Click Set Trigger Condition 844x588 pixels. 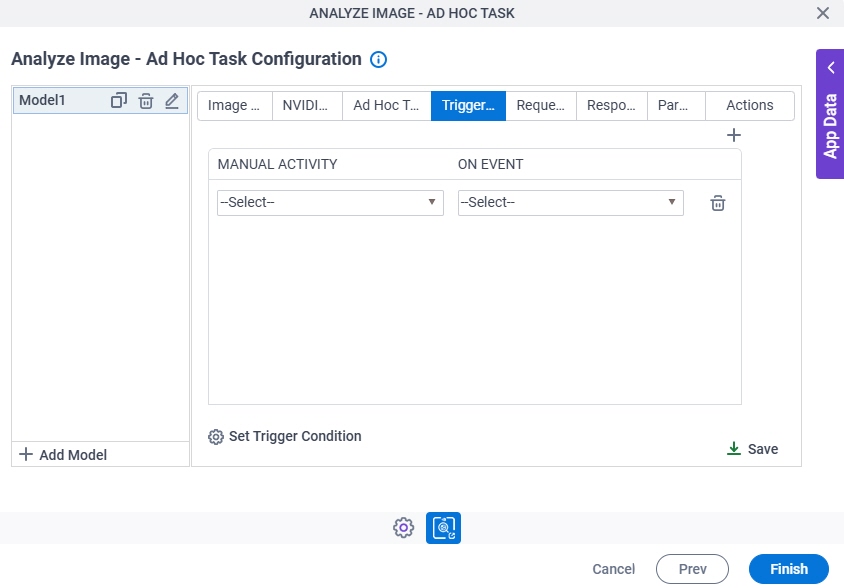[x=285, y=436]
